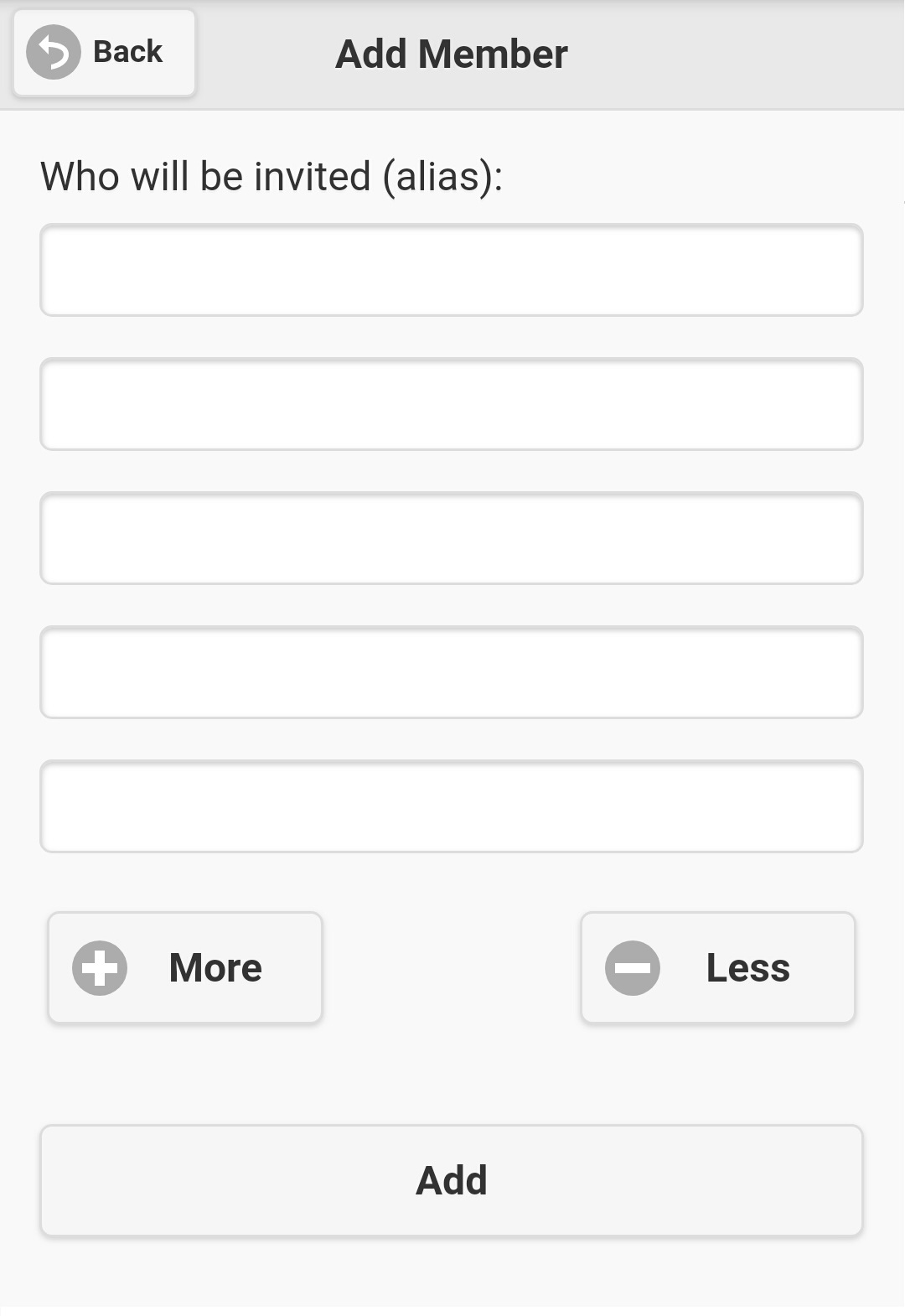The width and height of the screenshot is (905, 1316).
Task: Focus the first alias input field
Action: (x=452, y=270)
